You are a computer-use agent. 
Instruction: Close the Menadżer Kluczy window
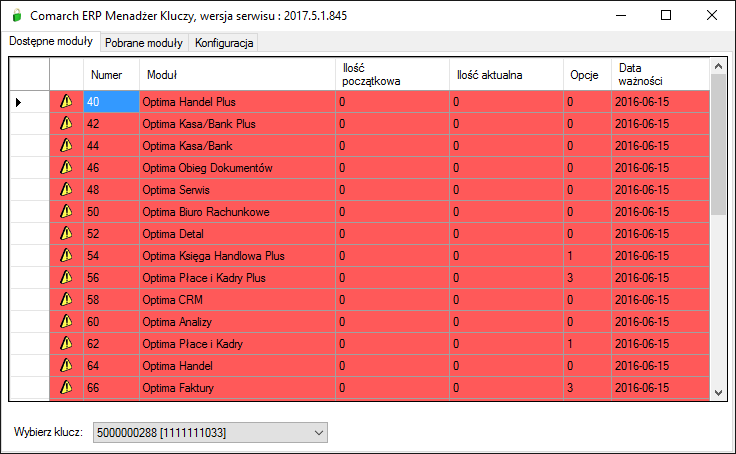pyautogui.click(x=712, y=15)
